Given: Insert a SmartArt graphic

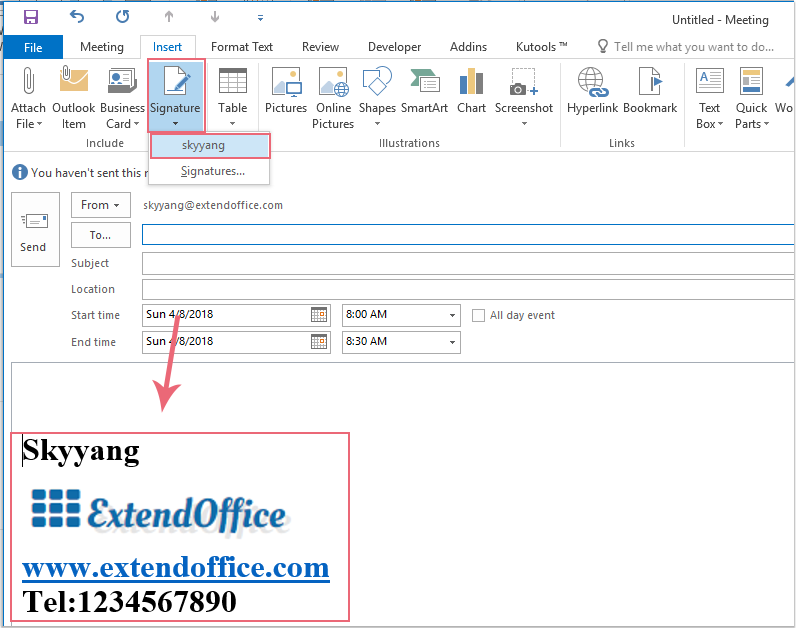Looking at the screenshot, I should point(424,91).
